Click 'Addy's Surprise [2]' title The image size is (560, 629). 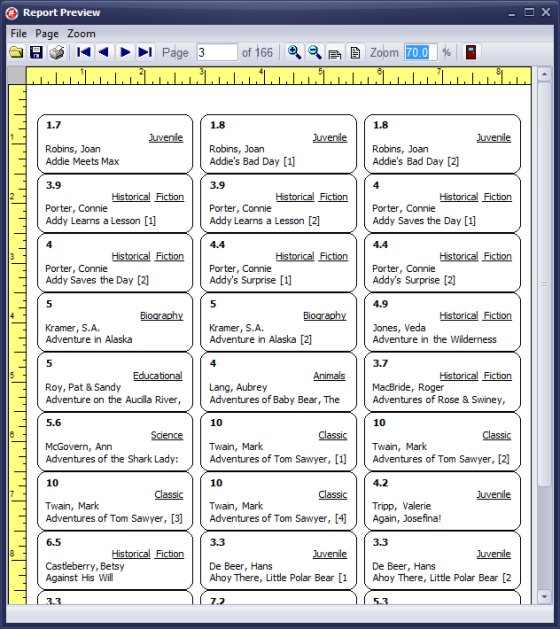pyautogui.click(x=414, y=280)
